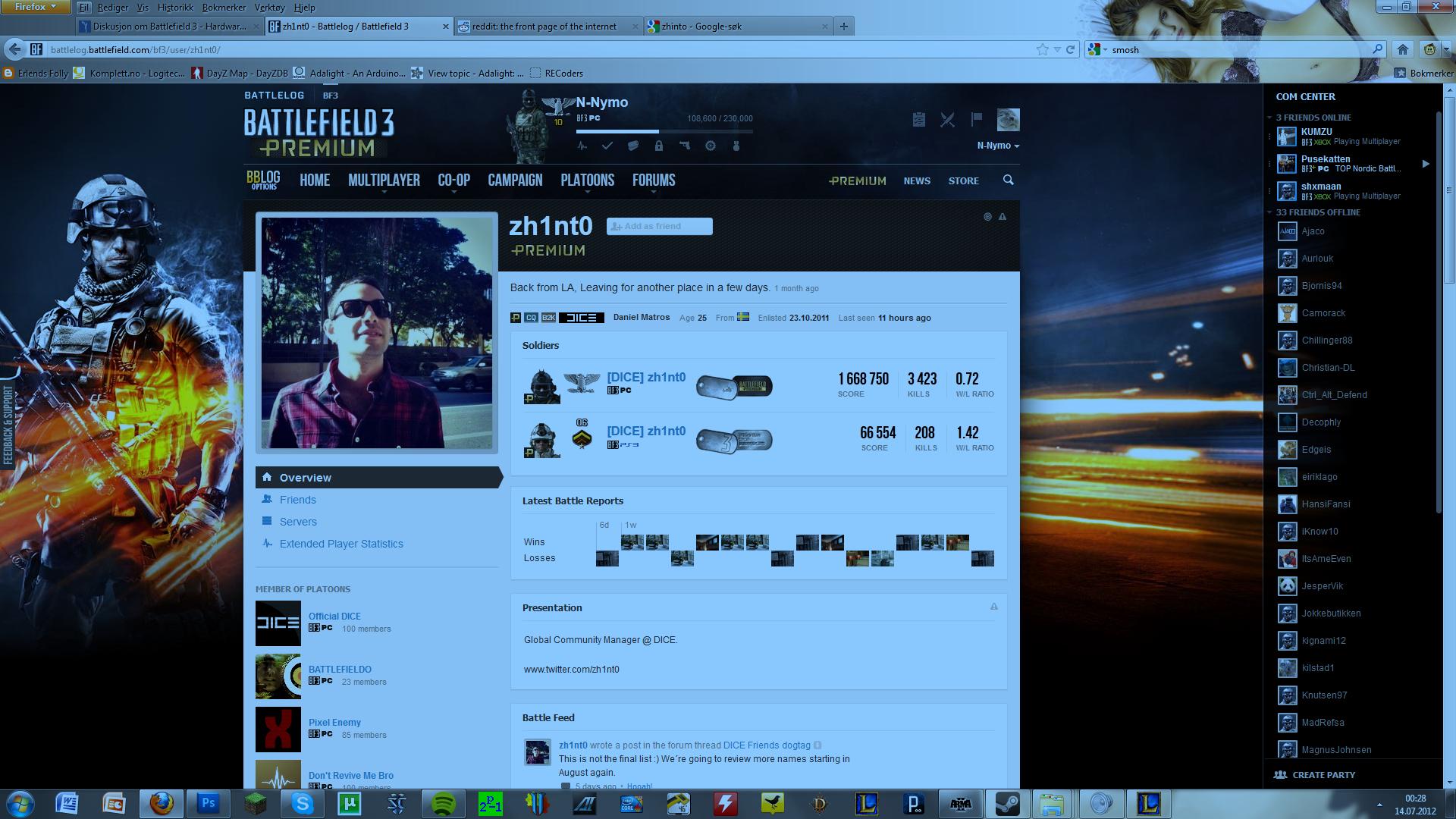
Task: Open the clipboard notifications icon
Action: [x=918, y=120]
